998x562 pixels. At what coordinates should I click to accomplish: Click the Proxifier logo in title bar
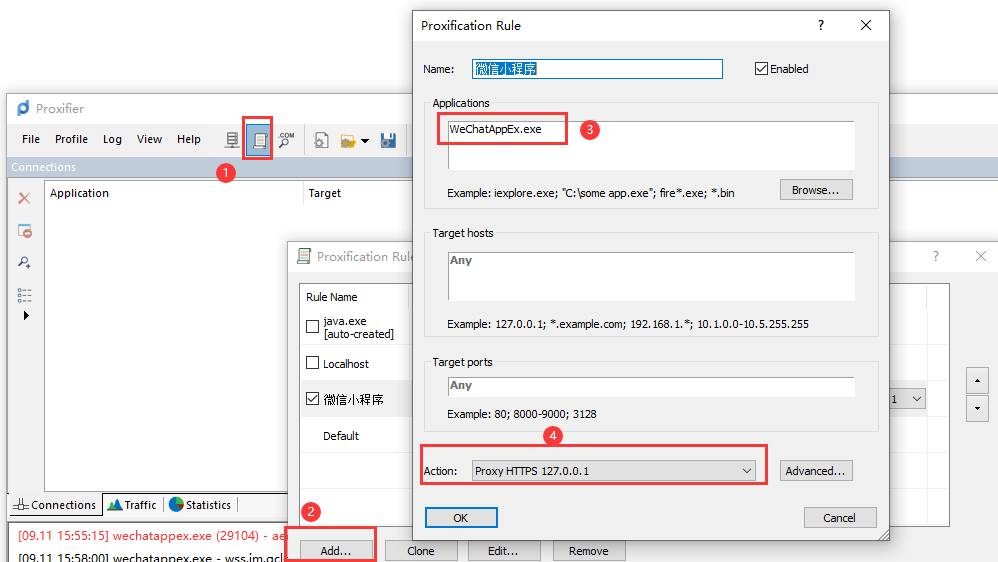[x=24, y=108]
